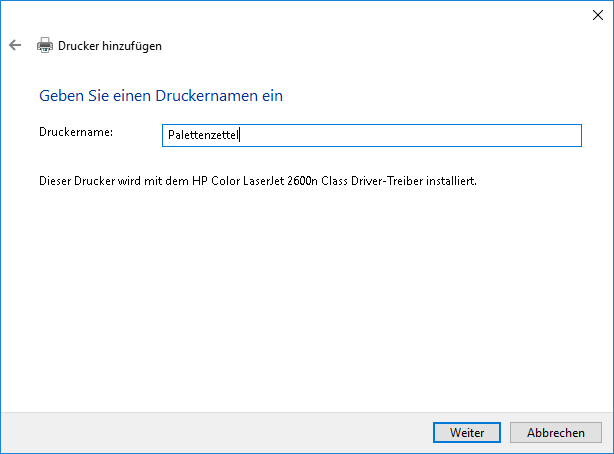Click the empty right part of the name field

(450, 135)
